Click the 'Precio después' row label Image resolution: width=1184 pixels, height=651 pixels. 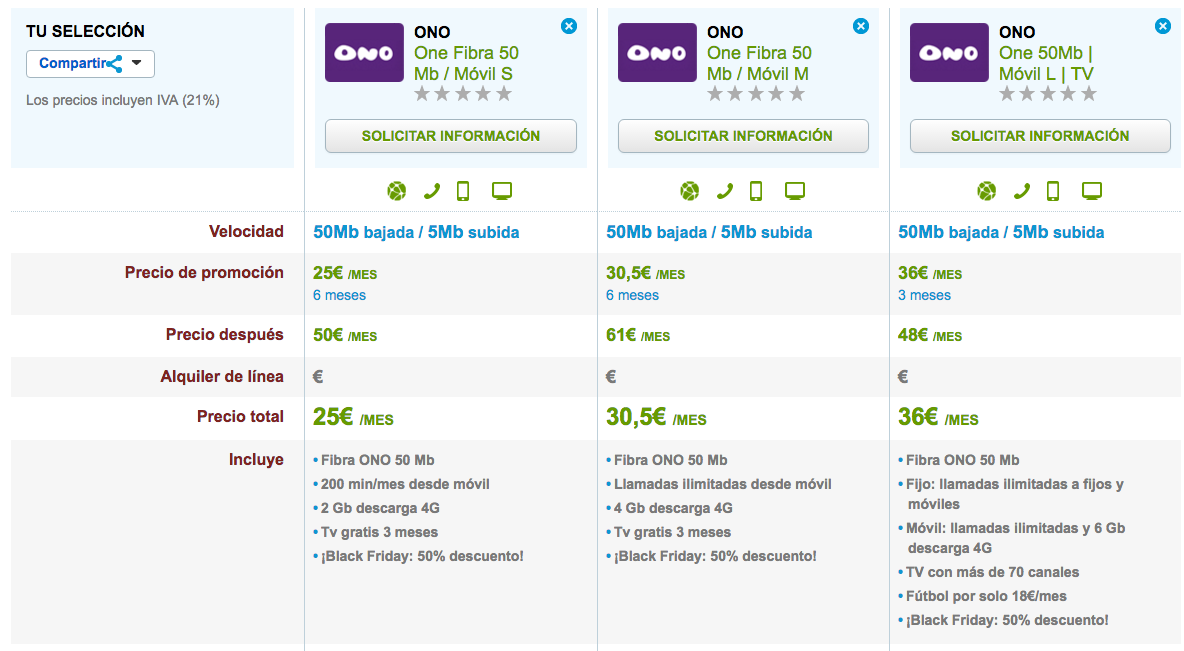224,335
